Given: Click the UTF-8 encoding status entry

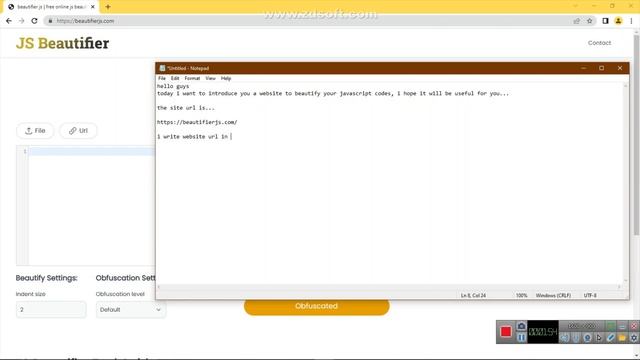Looking at the screenshot, I should (590, 295).
